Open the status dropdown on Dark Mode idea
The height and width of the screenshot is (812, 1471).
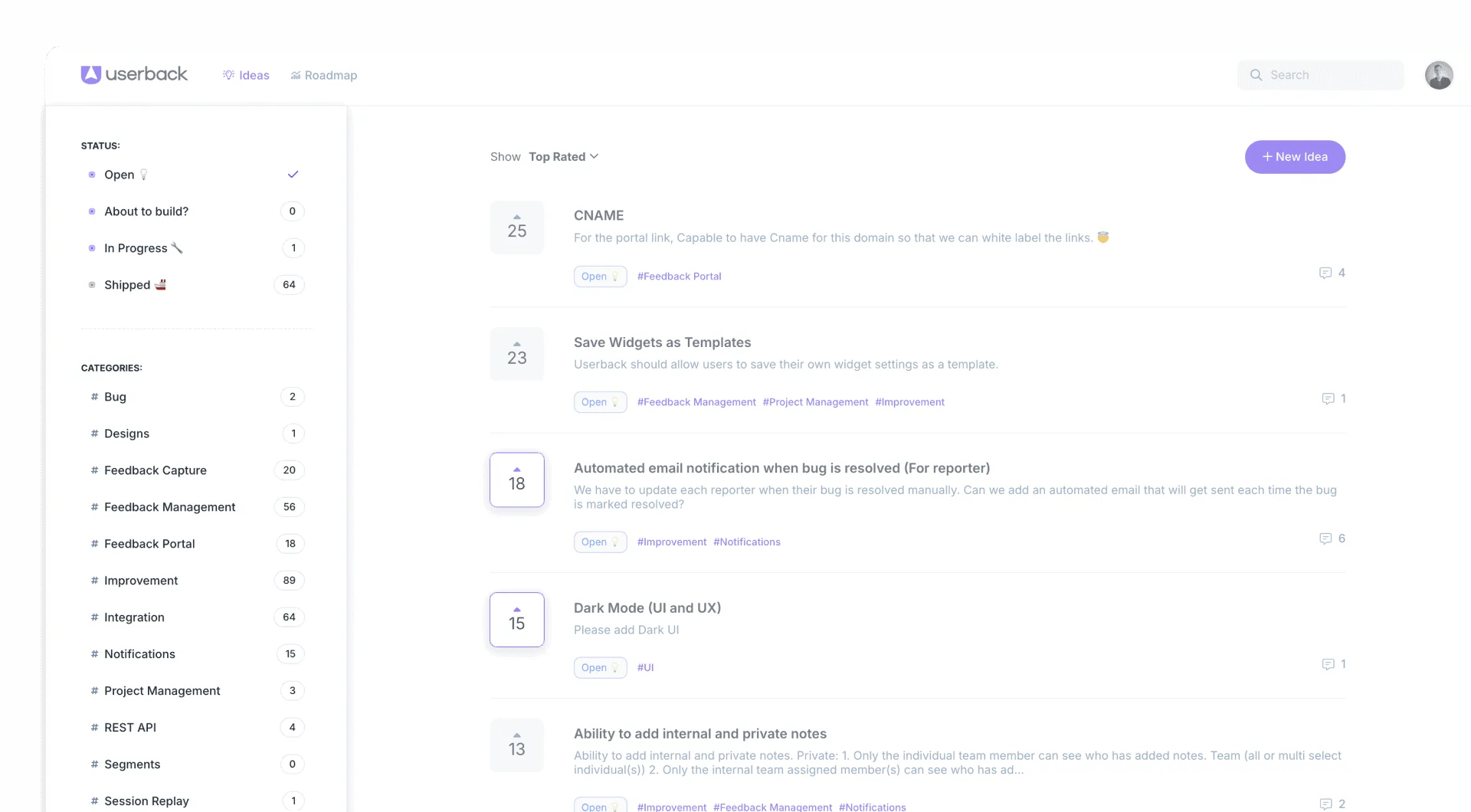coord(600,667)
